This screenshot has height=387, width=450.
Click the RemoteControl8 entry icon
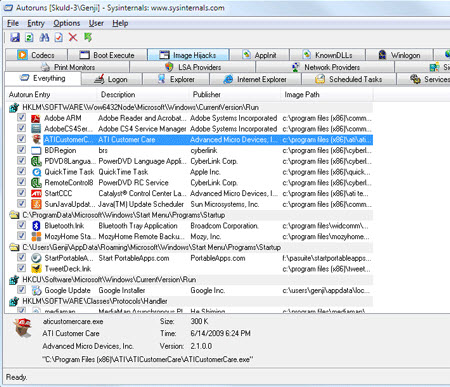tap(36, 183)
